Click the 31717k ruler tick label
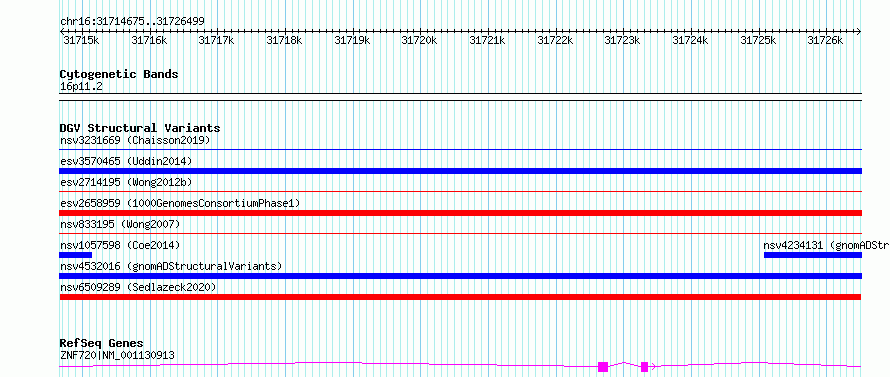The height and width of the screenshot is (377, 890). 217,40
